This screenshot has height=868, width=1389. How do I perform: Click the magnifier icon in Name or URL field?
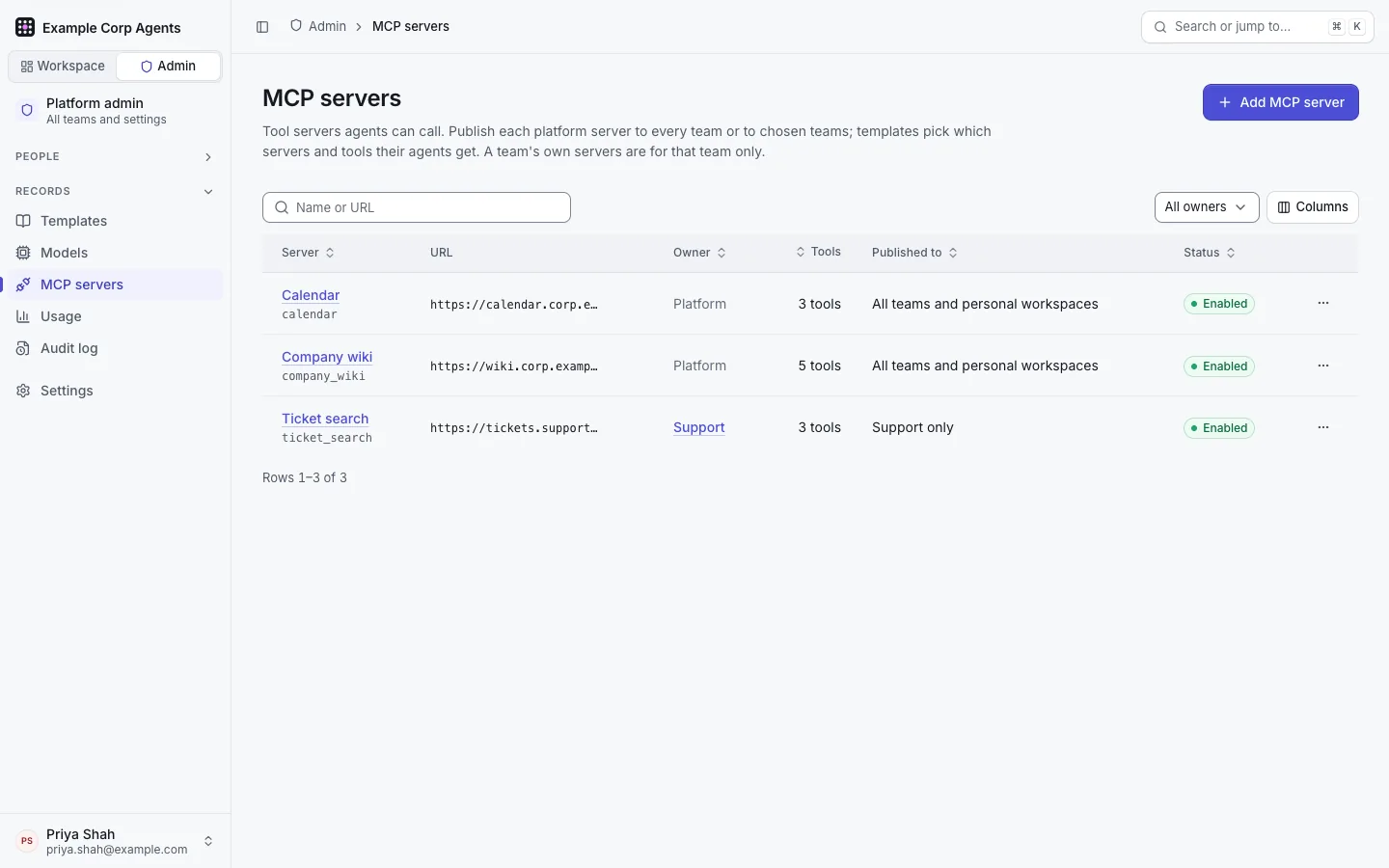coord(282,207)
